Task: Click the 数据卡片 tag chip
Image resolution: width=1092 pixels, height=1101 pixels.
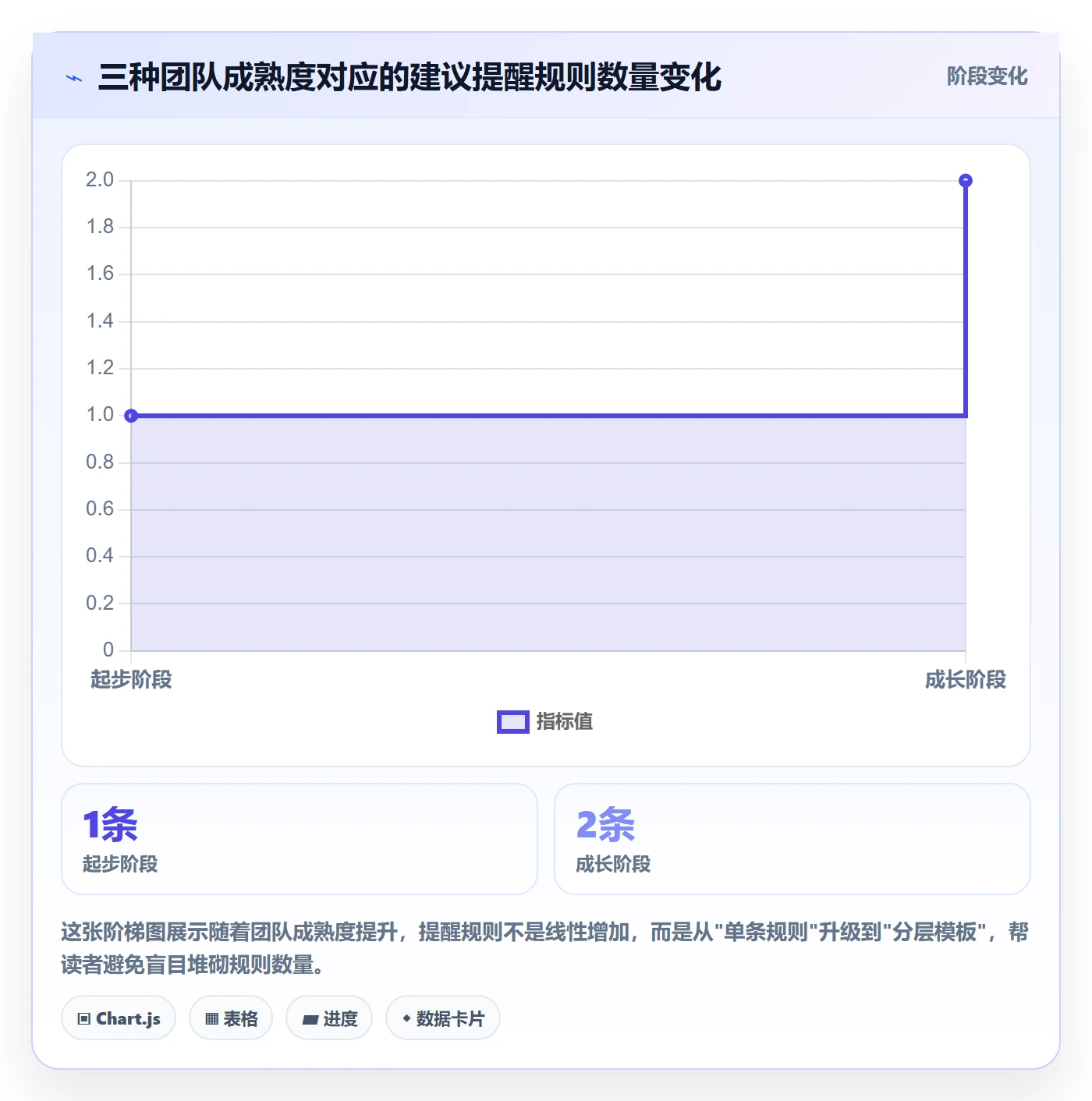Action: point(443,1018)
